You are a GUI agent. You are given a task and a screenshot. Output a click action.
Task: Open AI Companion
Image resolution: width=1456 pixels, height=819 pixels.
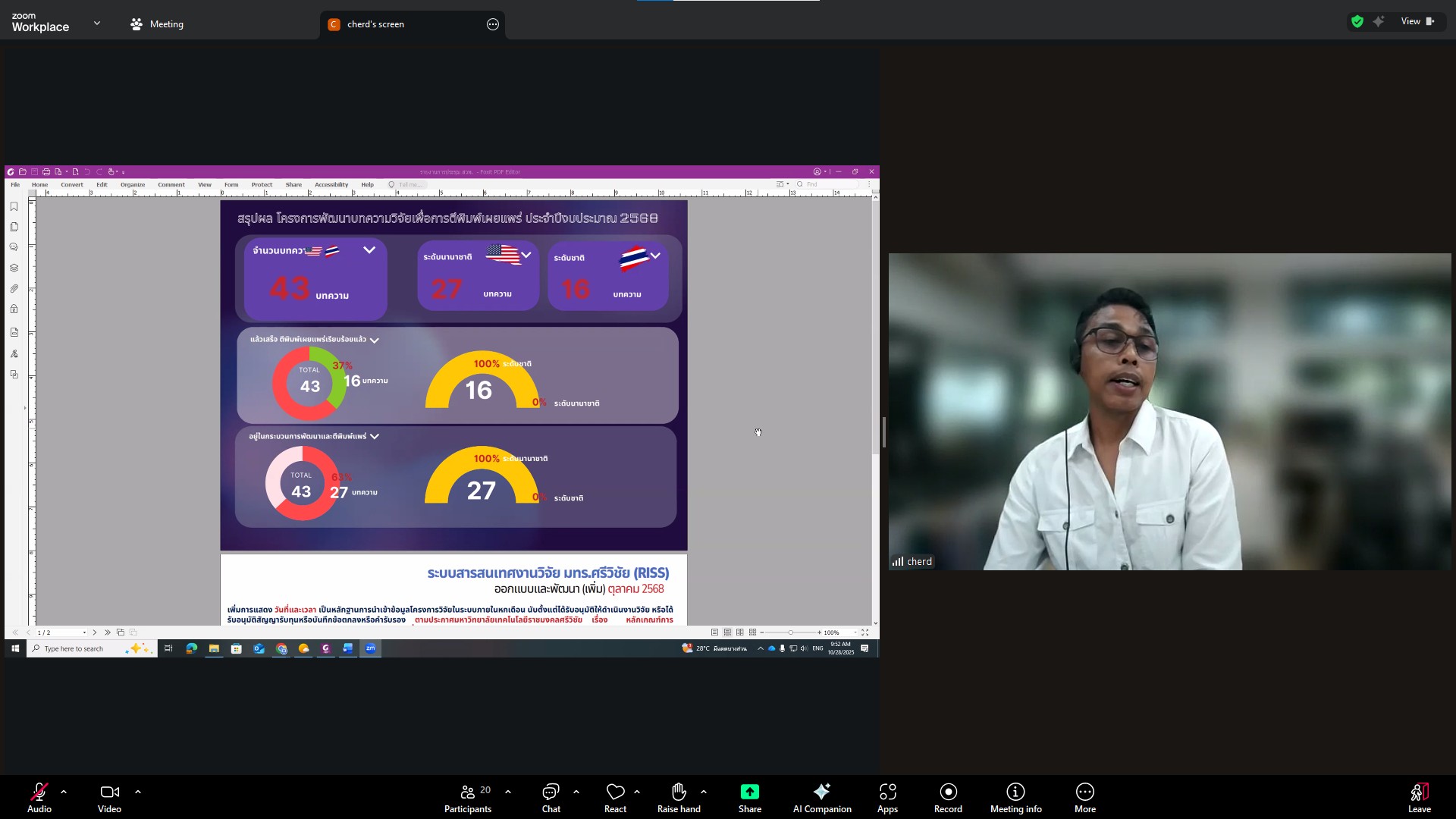pos(822,797)
